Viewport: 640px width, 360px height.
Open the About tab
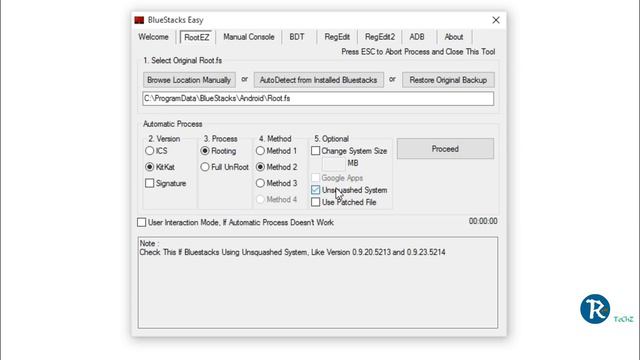tap(453, 37)
